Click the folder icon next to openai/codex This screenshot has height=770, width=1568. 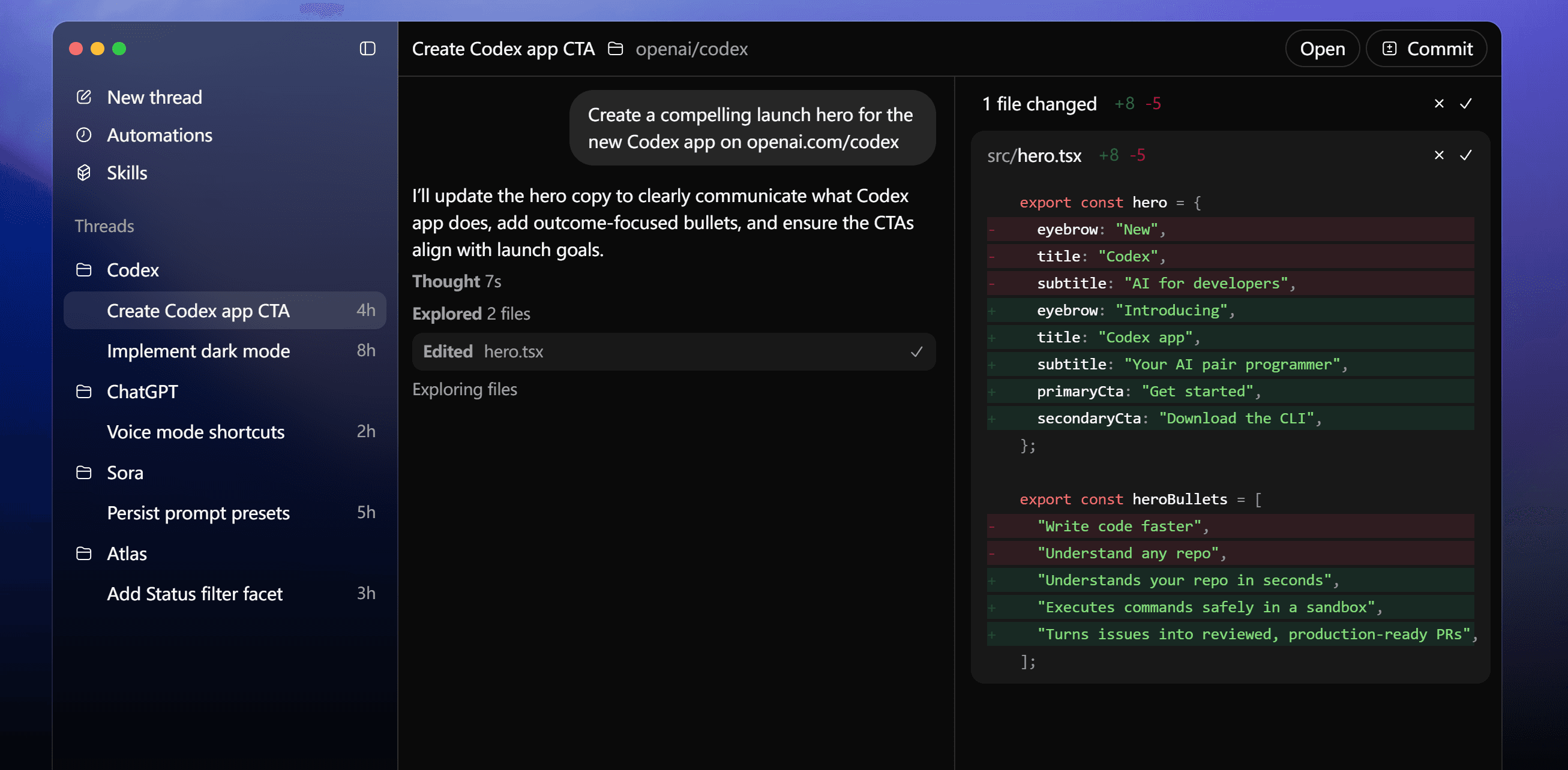tap(616, 49)
